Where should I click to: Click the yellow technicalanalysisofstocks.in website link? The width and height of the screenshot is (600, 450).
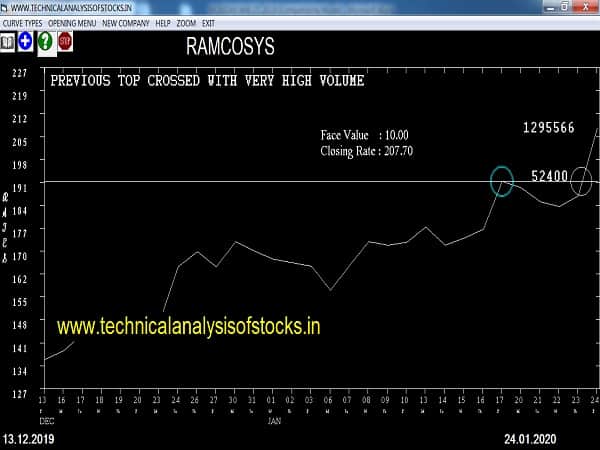[188, 326]
